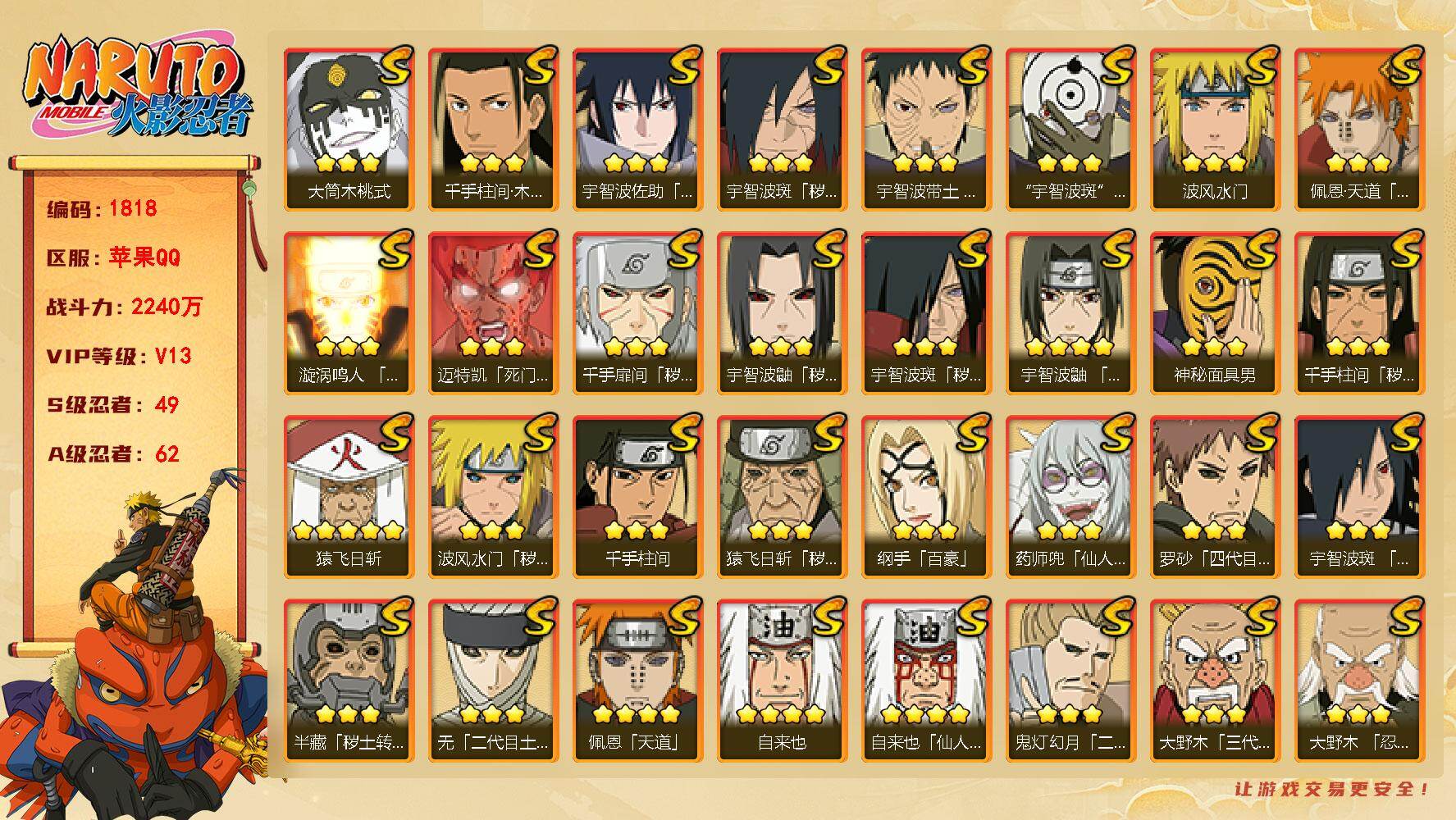Image resolution: width=1456 pixels, height=820 pixels.
Task: Click the S rank badge on 大筒木桃式 card
Action: (x=395, y=67)
